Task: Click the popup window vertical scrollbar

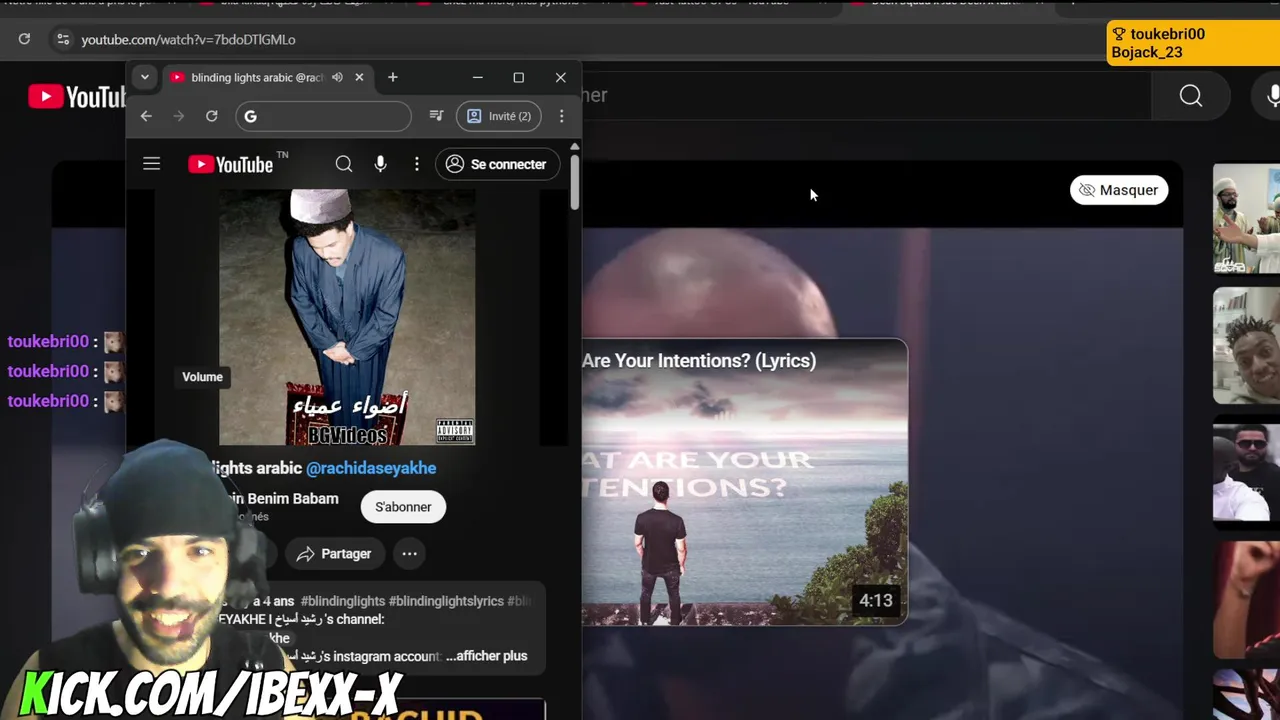Action: point(574,180)
